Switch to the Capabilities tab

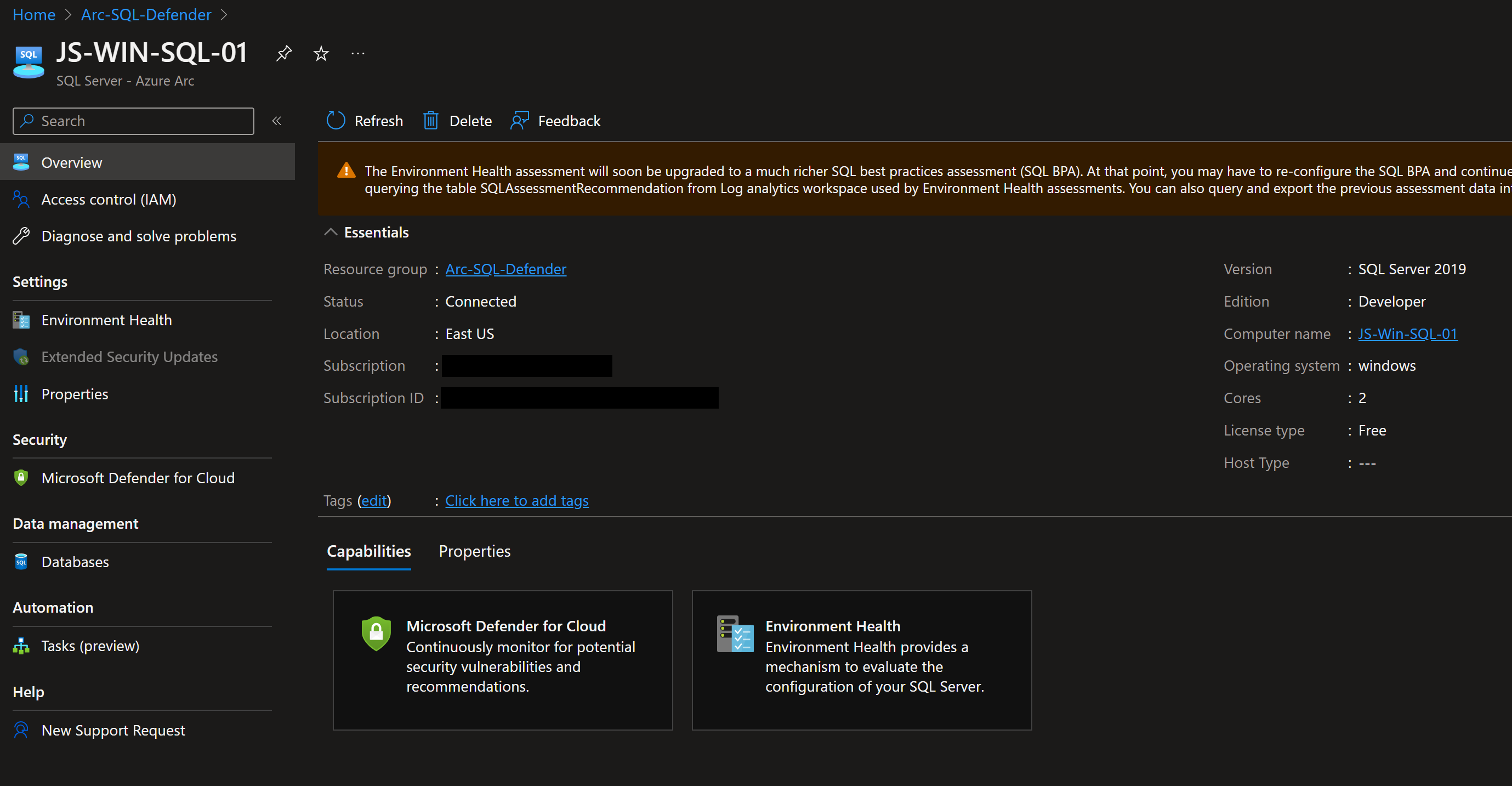pyautogui.click(x=368, y=551)
